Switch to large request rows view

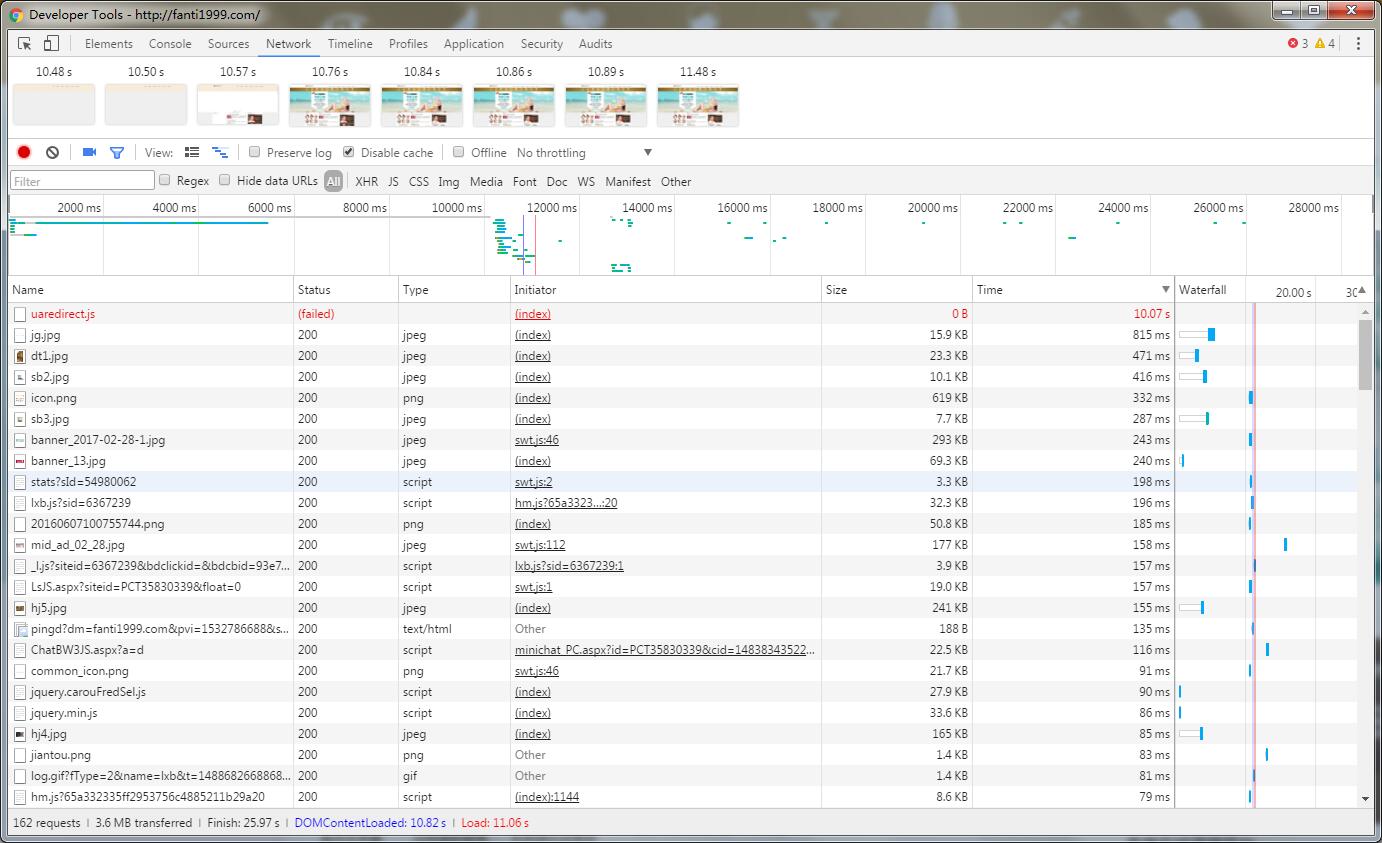click(x=192, y=153)
